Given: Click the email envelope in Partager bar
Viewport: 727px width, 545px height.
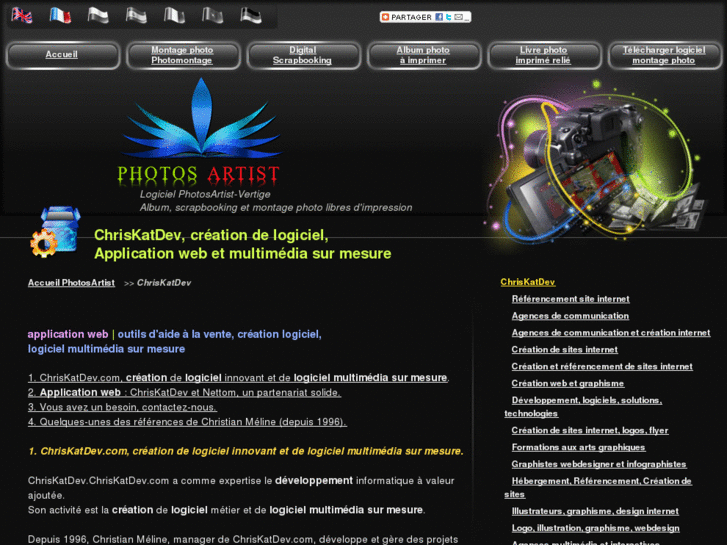Looking at the screenshot, I should pos(458,17).
